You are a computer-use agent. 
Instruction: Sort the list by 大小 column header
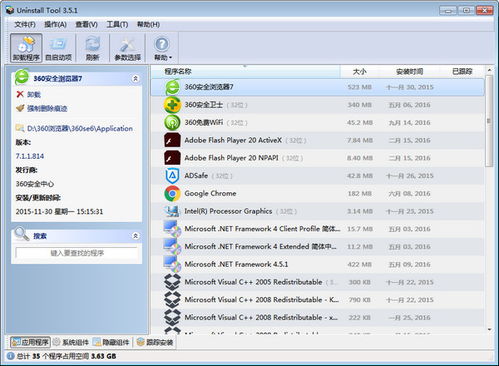point(359,71)
